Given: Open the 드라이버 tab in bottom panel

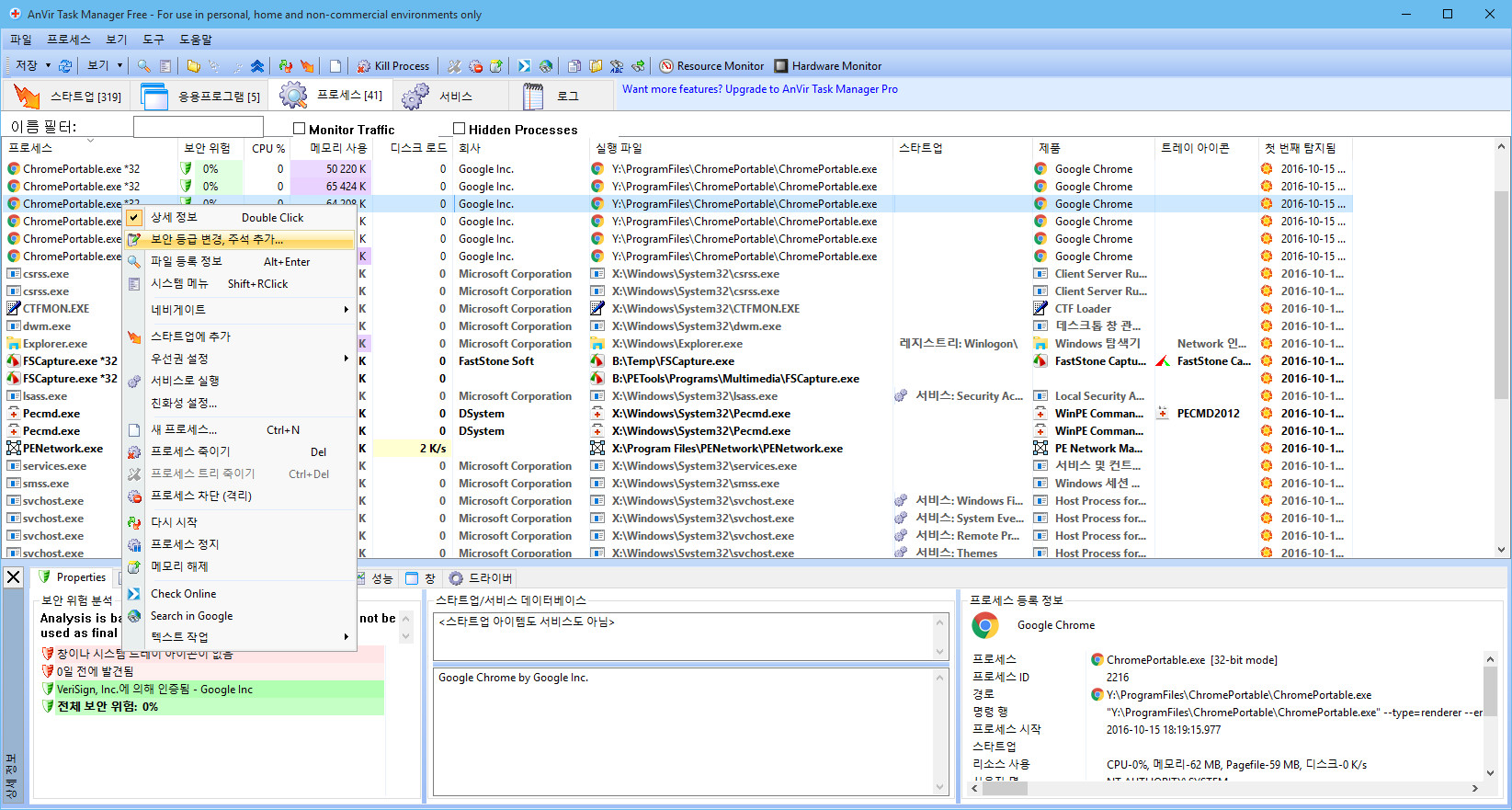Looking at the screenshot, I should pos(481,578).
